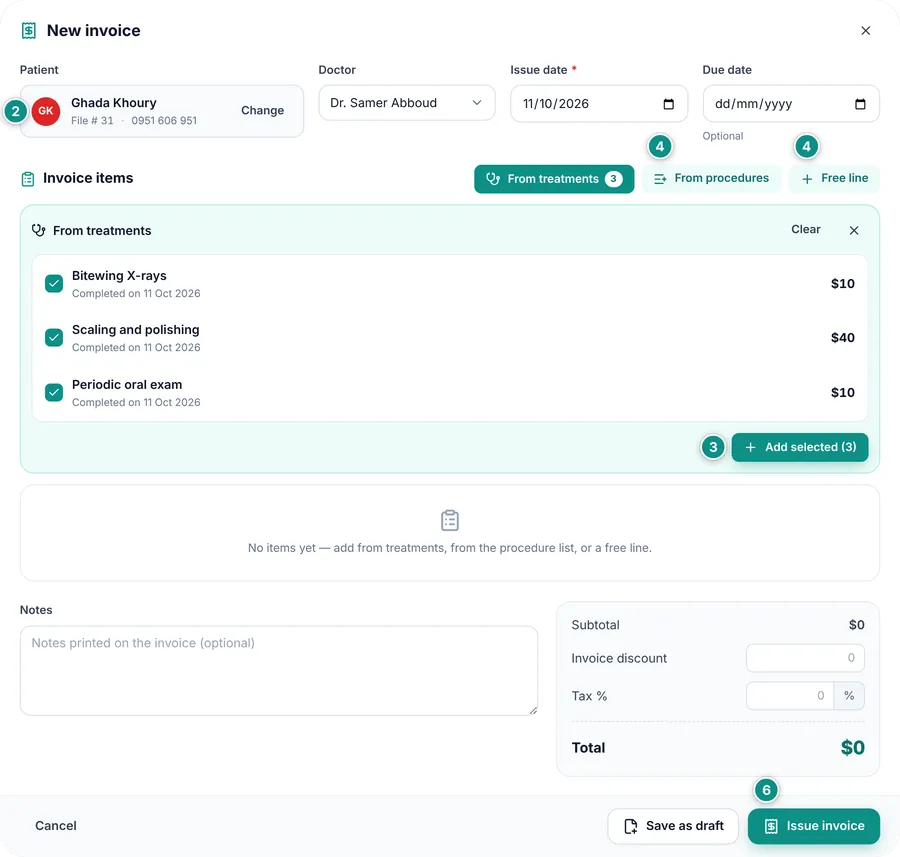Open the Doctor dropdown
This screenshot has width=900, height=857.
(x=407, y=103)
